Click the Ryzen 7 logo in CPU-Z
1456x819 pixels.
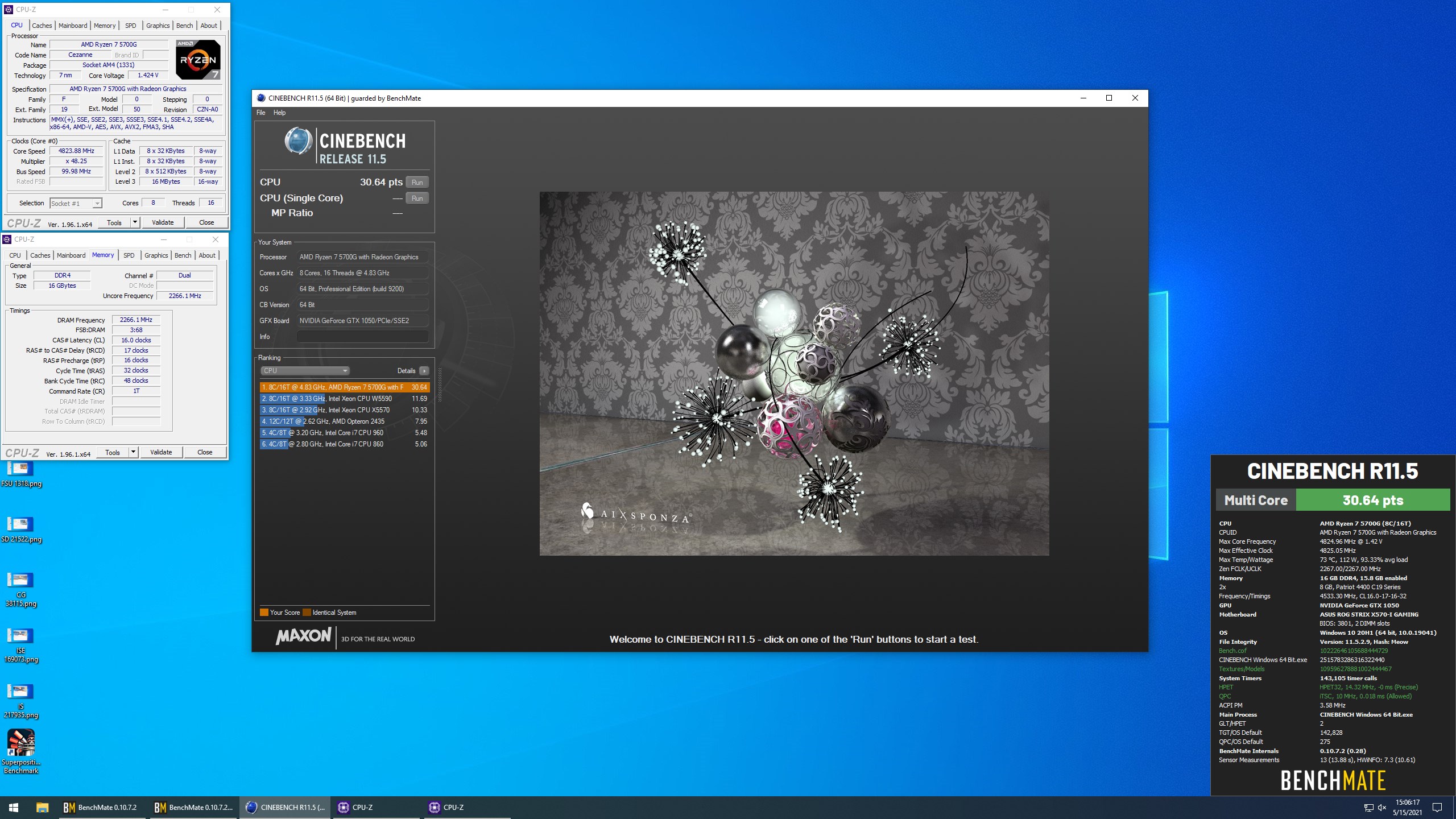click(x=198, y=59)
